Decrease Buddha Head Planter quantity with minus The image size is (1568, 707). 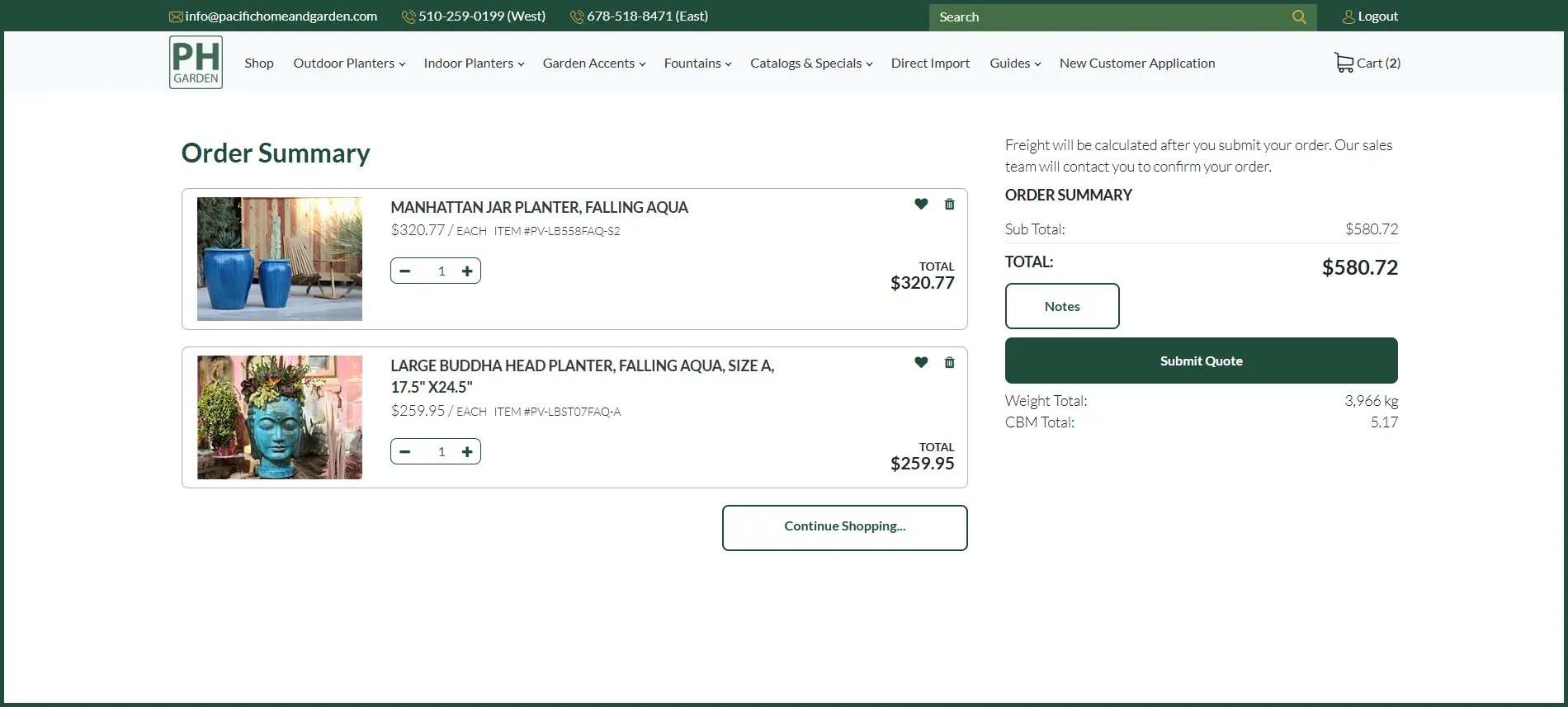click(405, 451)
